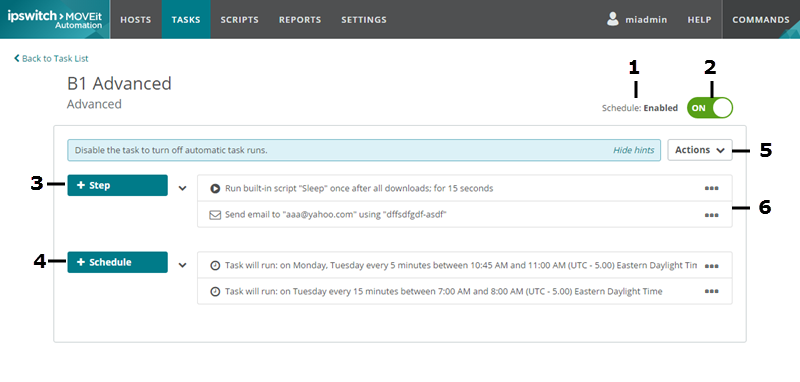Click the hint text about disabling the task
Screen dimensions: 800x382
click(x=171, y=150)
